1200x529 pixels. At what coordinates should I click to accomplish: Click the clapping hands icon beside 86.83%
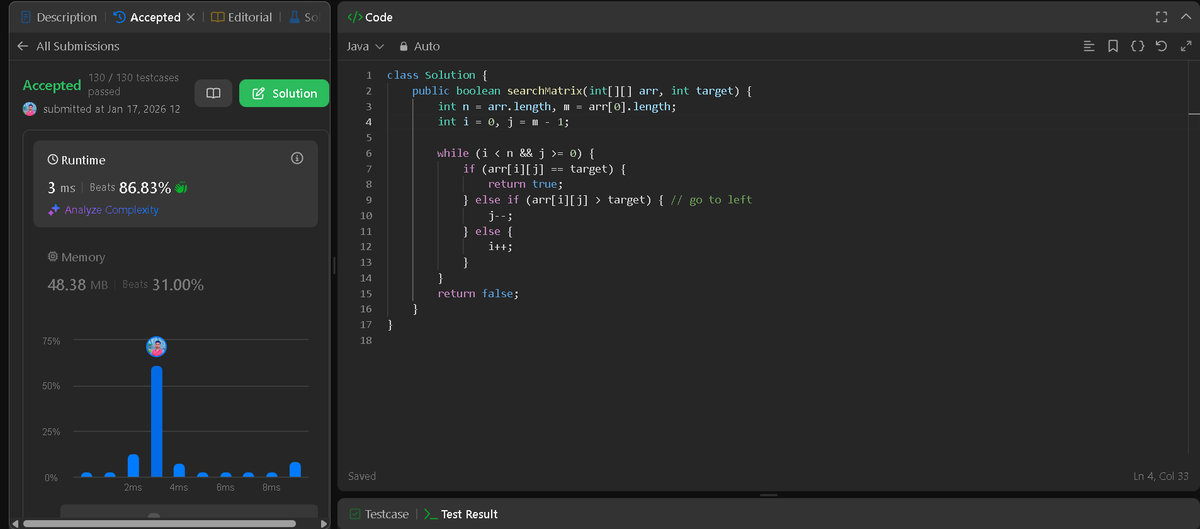(182, 188)
